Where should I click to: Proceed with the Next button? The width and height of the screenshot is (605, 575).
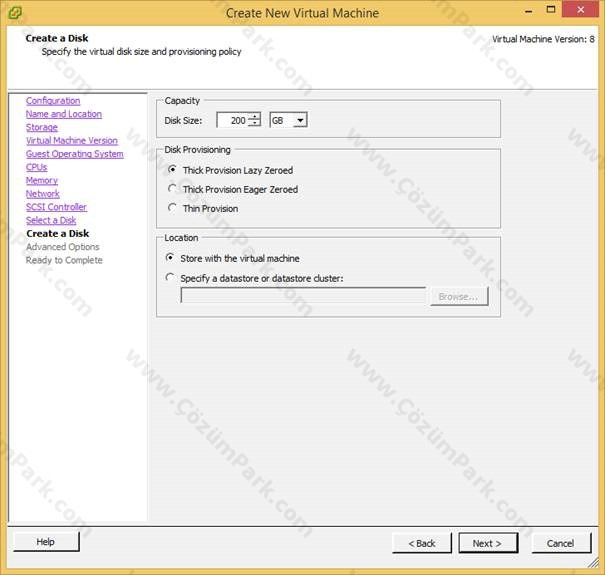click(488, 543)
